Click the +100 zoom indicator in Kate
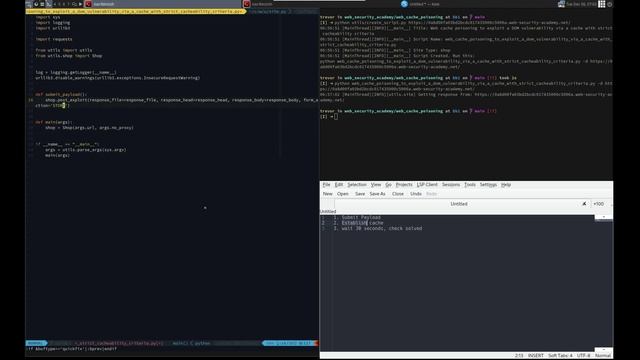 click(598, 204)
